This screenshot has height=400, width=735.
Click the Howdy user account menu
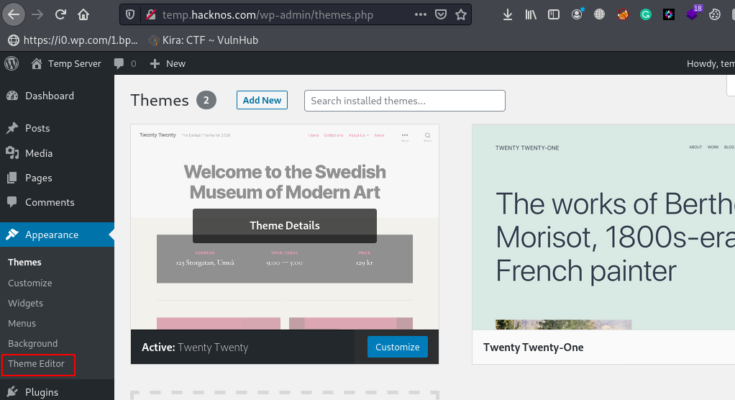coord(711,63)
